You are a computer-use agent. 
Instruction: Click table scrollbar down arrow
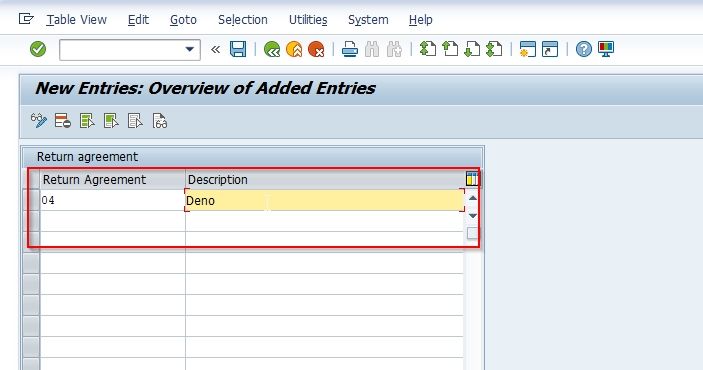tap(473, 216)
